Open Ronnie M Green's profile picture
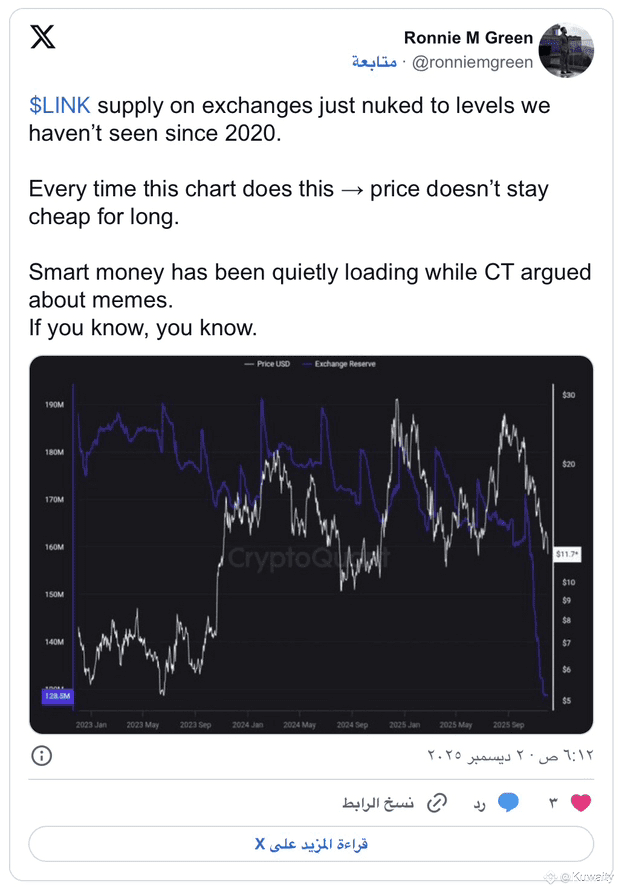 point(565,51)
